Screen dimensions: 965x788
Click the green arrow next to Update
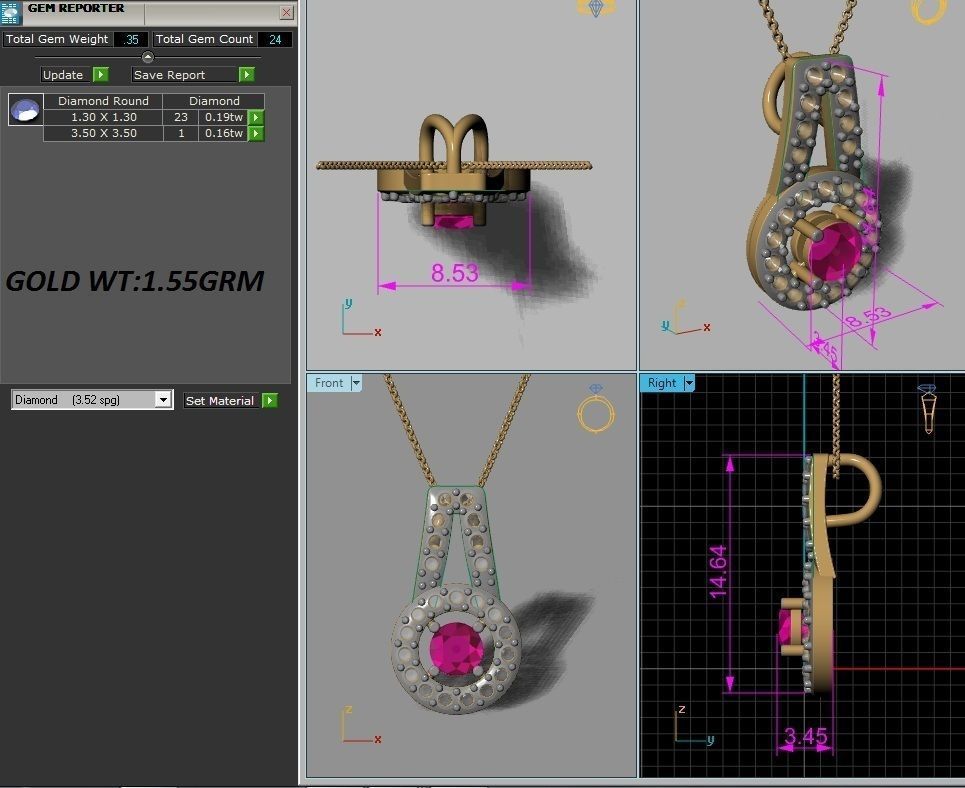(x=100, y=74)
